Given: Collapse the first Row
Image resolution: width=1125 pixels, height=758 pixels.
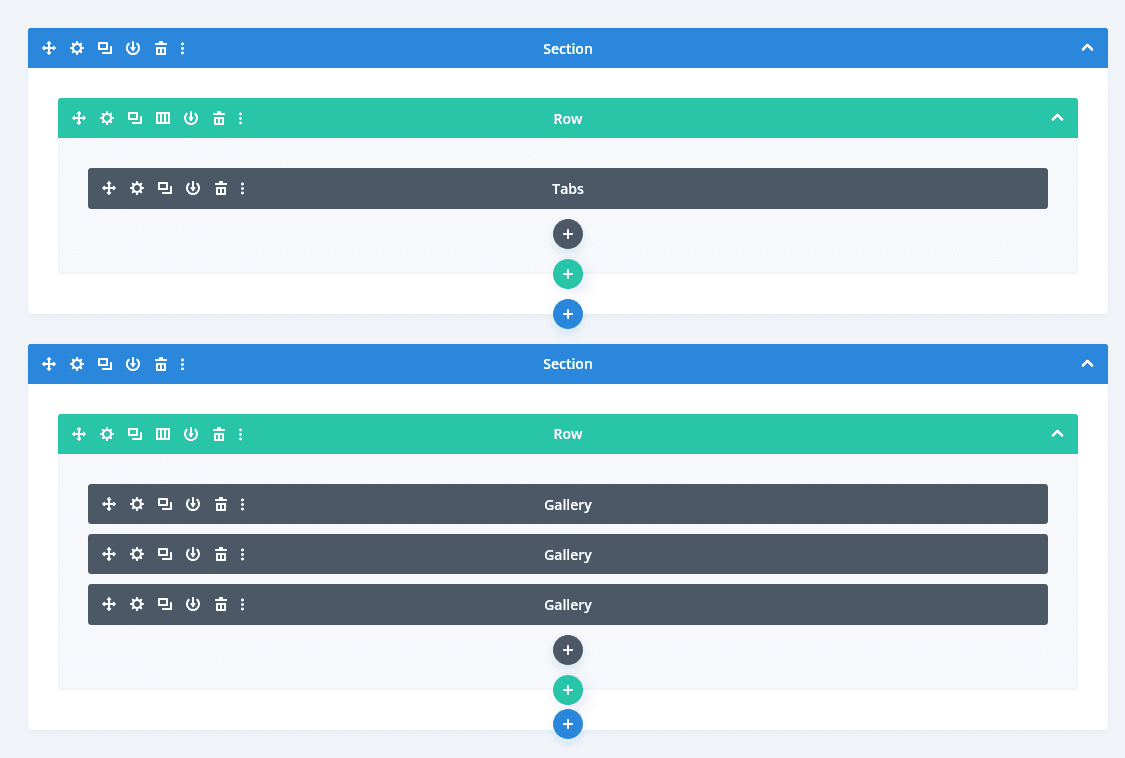Looking at the screenshot, I should (1057, 118).
